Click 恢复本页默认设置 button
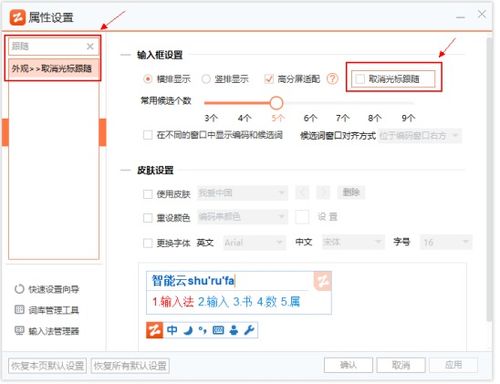The image size is (500, 384). click(47, 366)
